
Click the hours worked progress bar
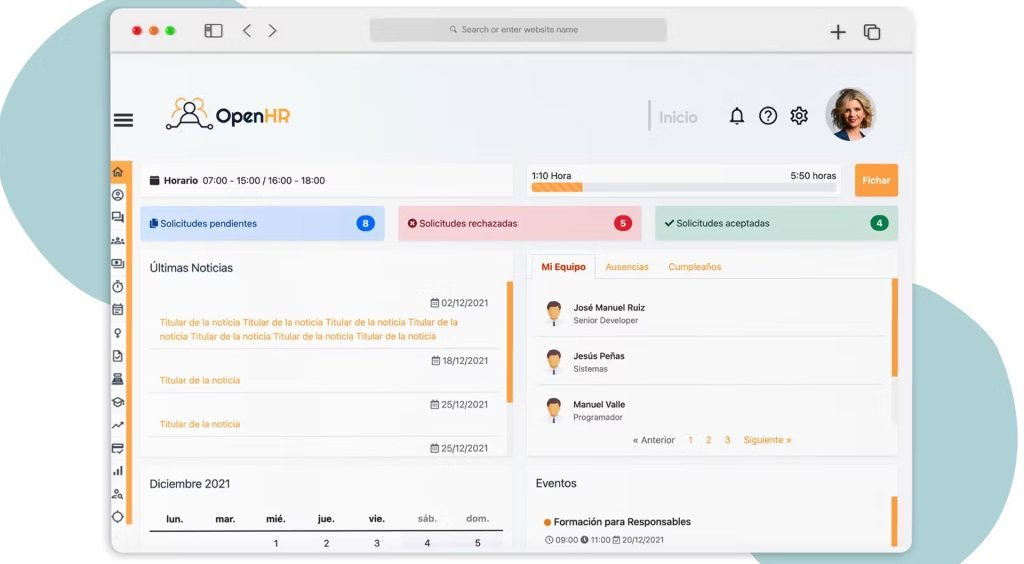(684, 187)
